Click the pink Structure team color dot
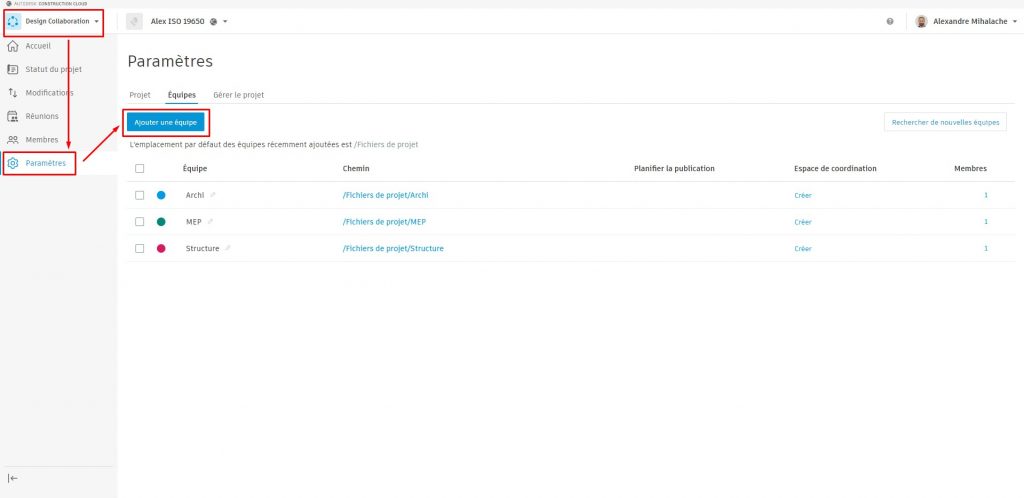This screenshot has width=1024, height=498. click(161, 248)
